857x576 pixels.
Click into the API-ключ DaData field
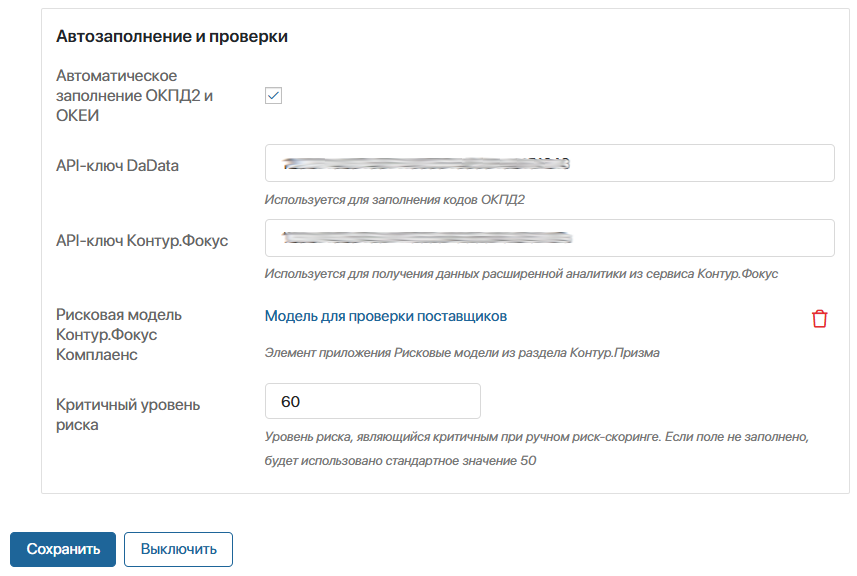549,164
